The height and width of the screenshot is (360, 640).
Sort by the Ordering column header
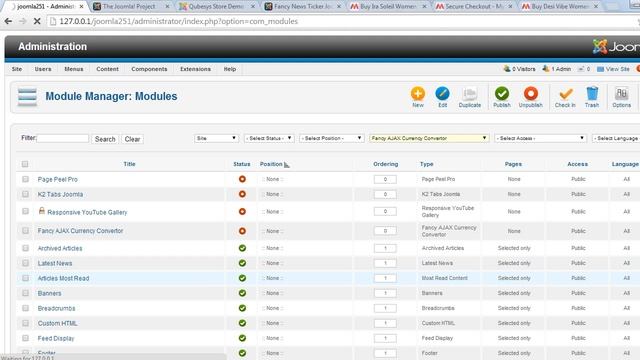pyautogui.click(x=385, y=164)
